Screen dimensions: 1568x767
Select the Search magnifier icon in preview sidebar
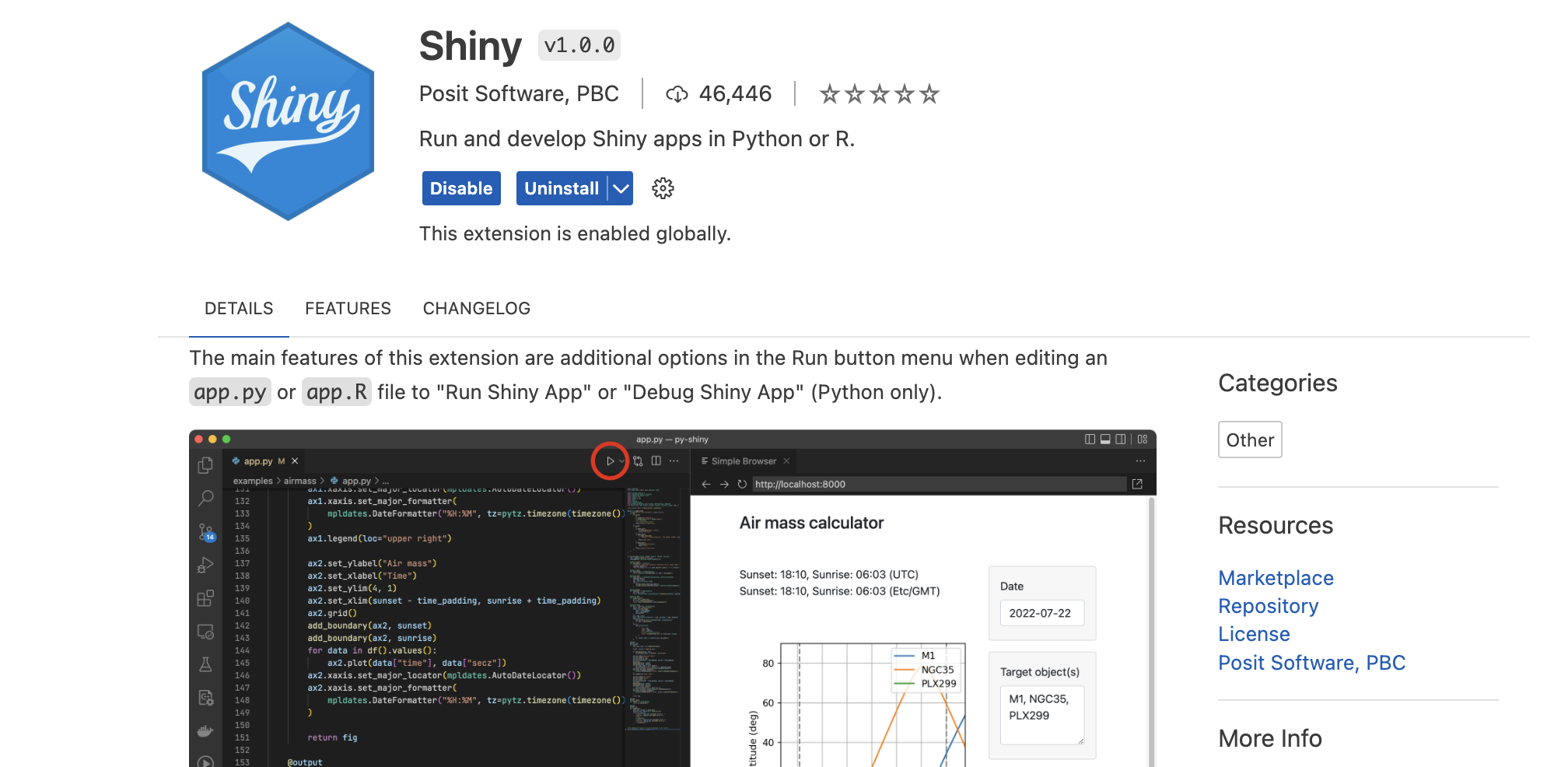[x=206, y=498]
